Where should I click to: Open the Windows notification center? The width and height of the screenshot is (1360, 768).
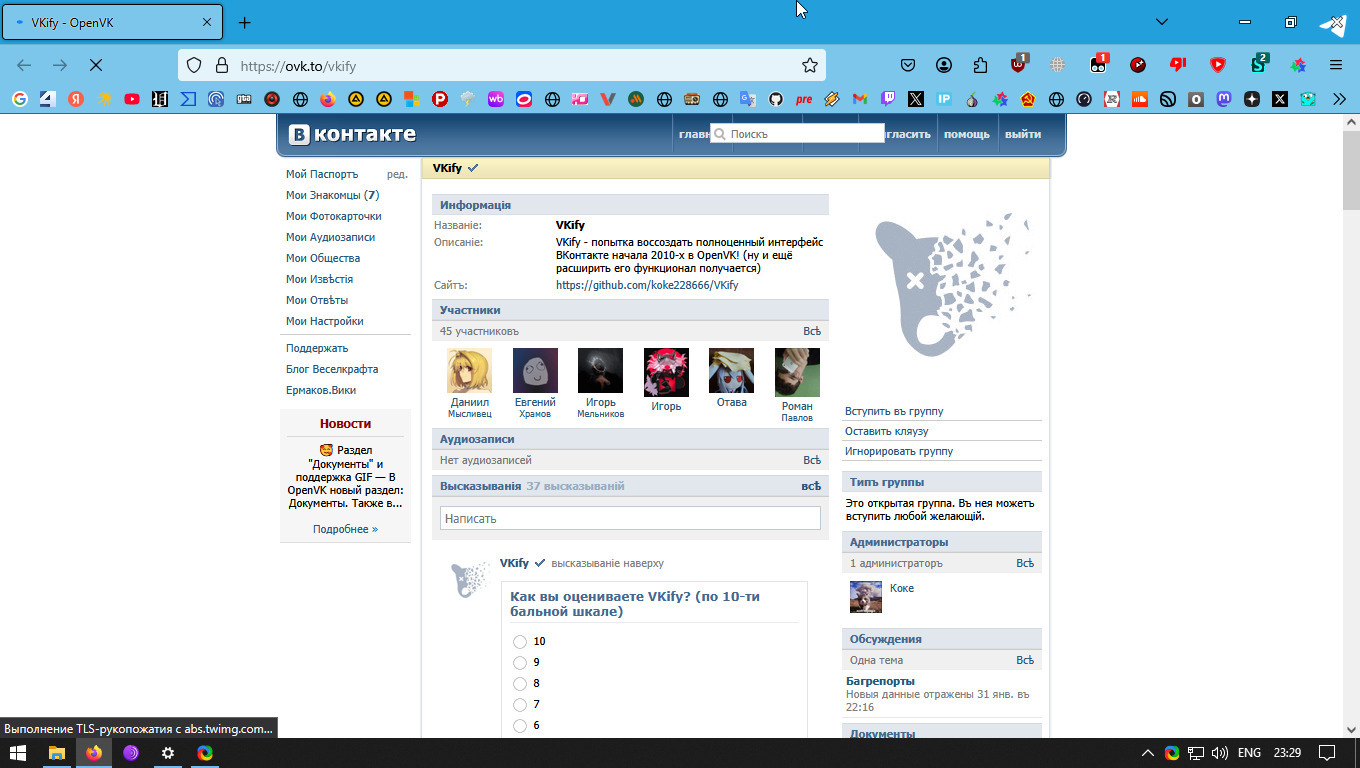click(x=1327, y=753)
